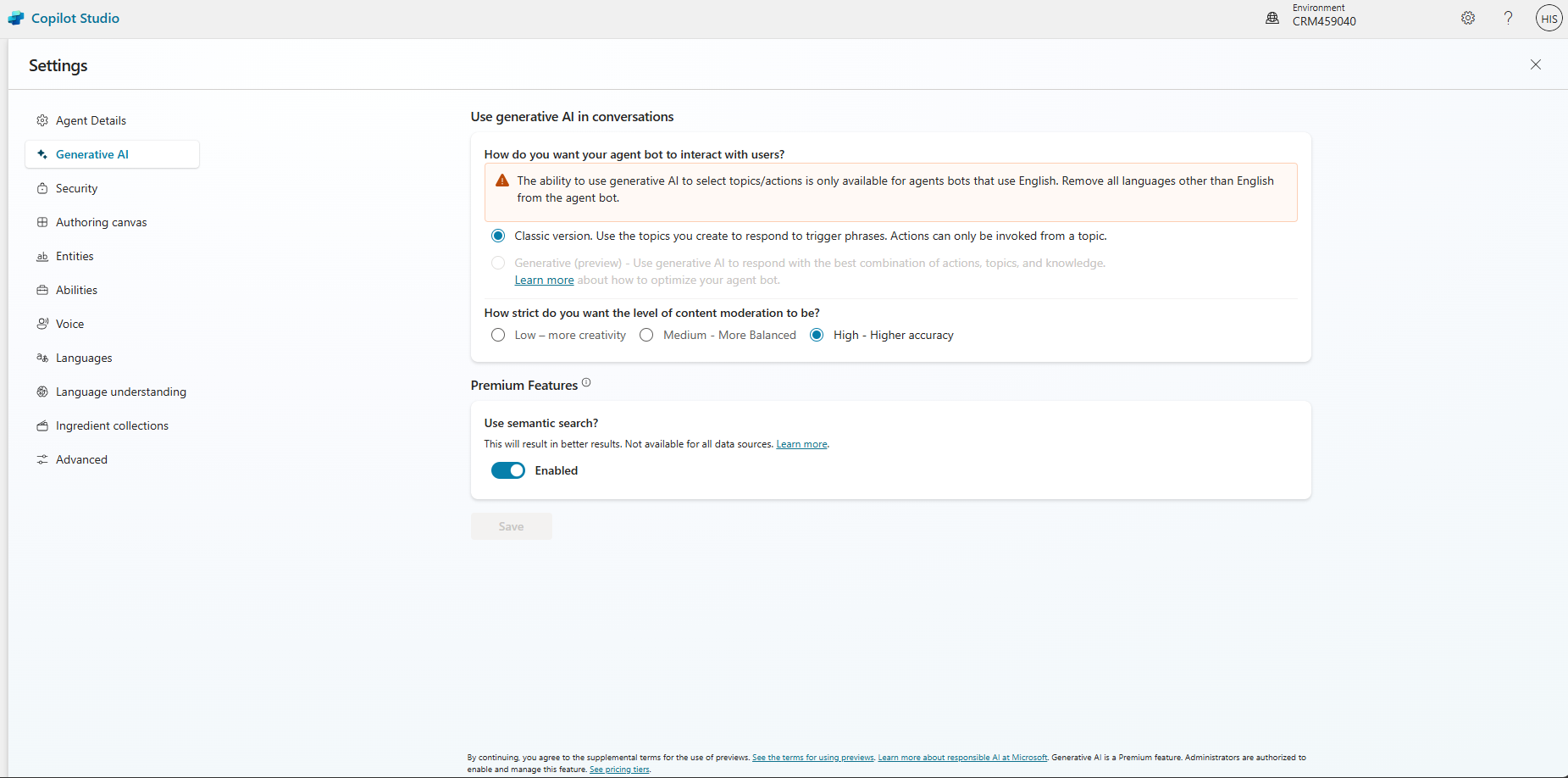The width and height of the screenshot is (1568, 778).
Task: Click the English-only warning message text
Action: tap(895, 189)
